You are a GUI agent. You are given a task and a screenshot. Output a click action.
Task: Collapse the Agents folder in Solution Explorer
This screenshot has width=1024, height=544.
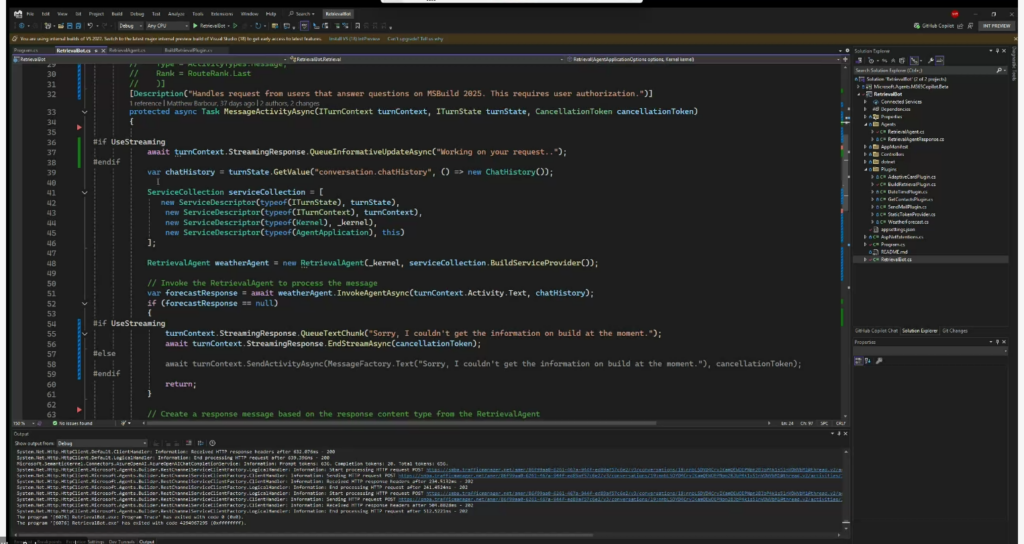coord(867,124)
